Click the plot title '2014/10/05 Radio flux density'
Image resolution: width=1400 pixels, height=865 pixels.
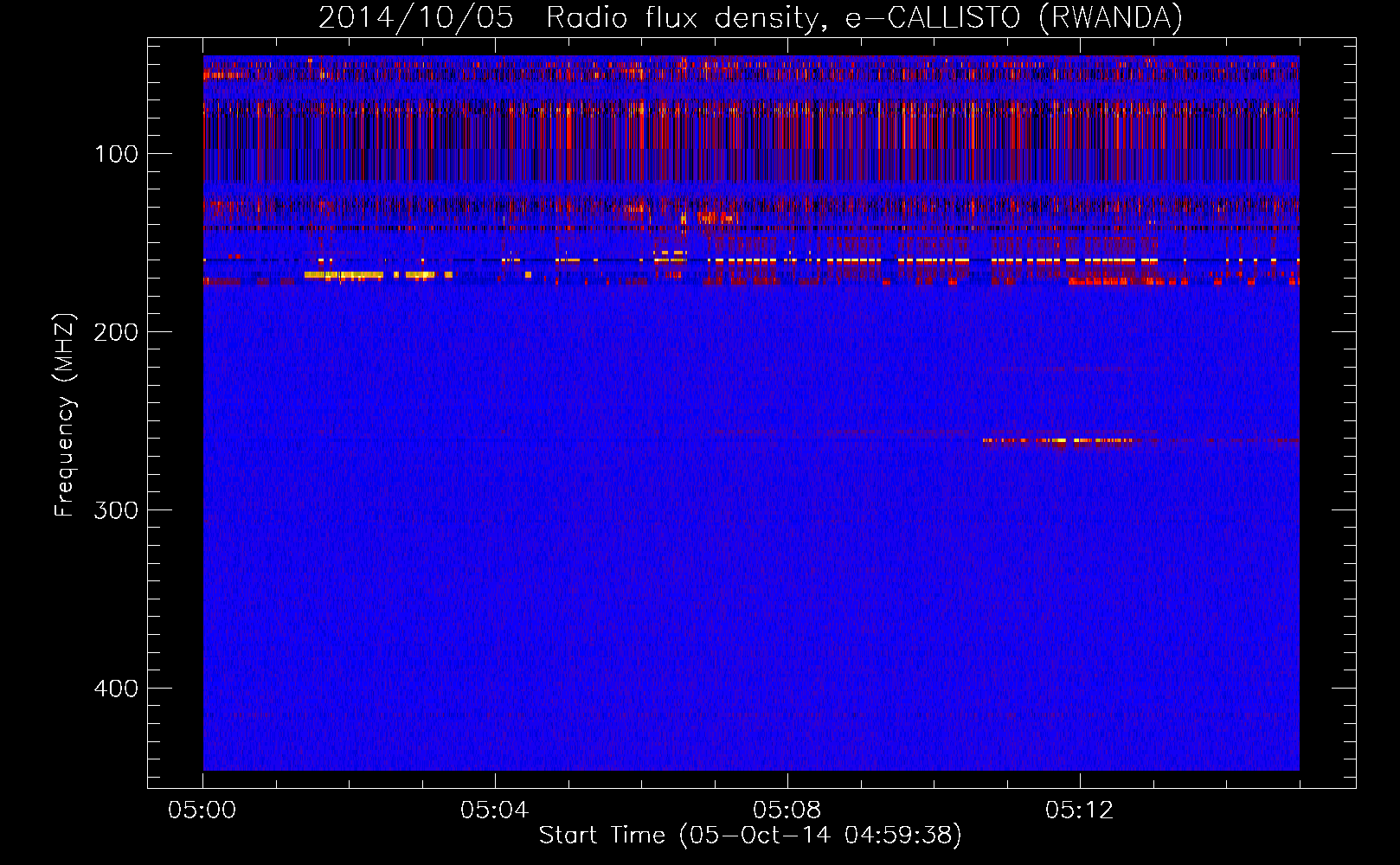(750, 18)
